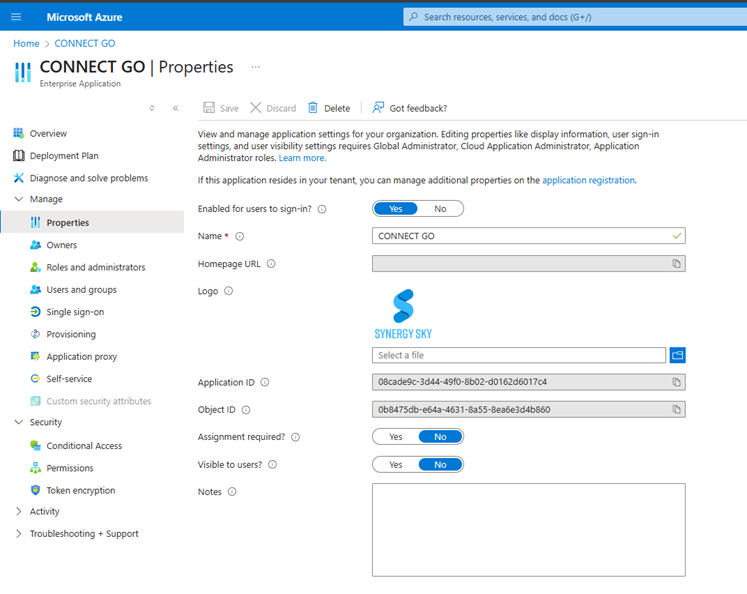Show info tooltip for Notes

[x=232, y=492]
